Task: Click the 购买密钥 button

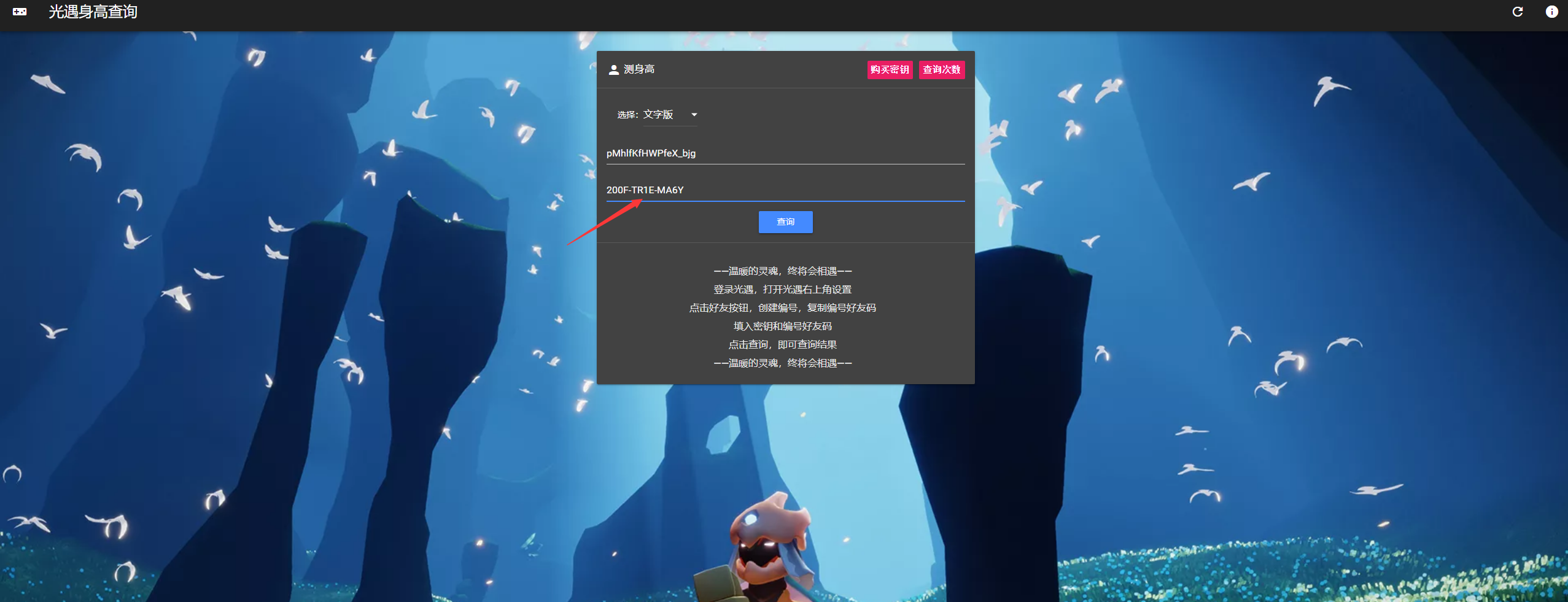Action: click(x=890, y=70)
